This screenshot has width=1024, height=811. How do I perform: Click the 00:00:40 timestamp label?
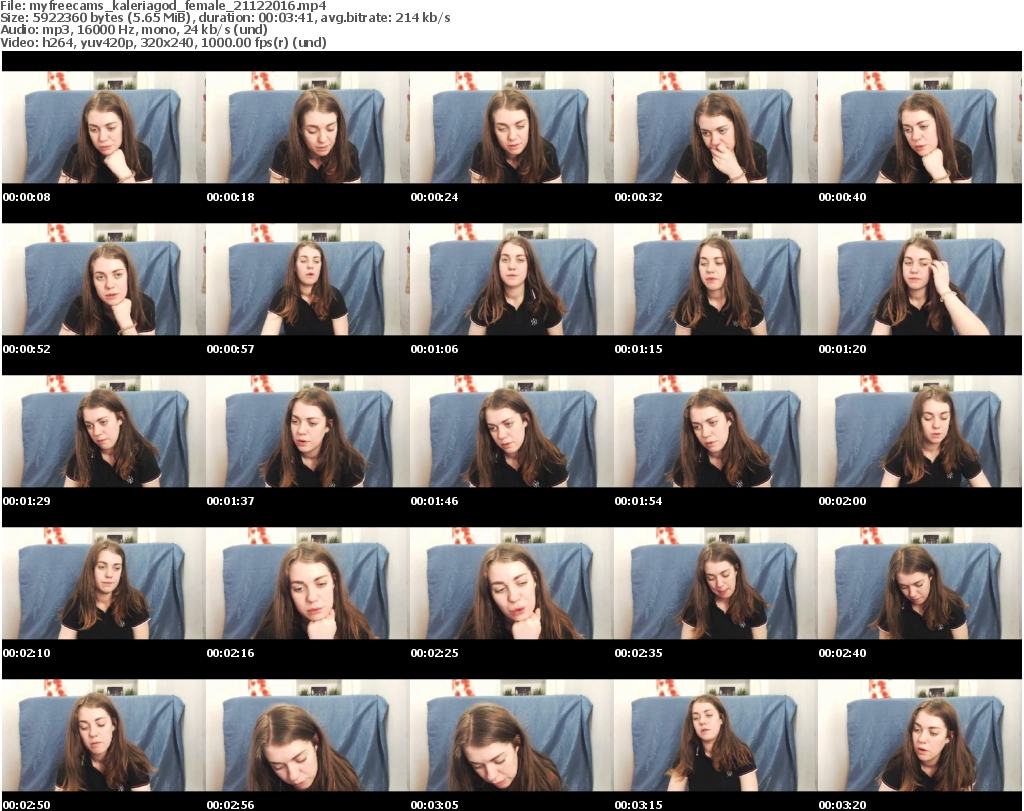[x=842, y=197]
